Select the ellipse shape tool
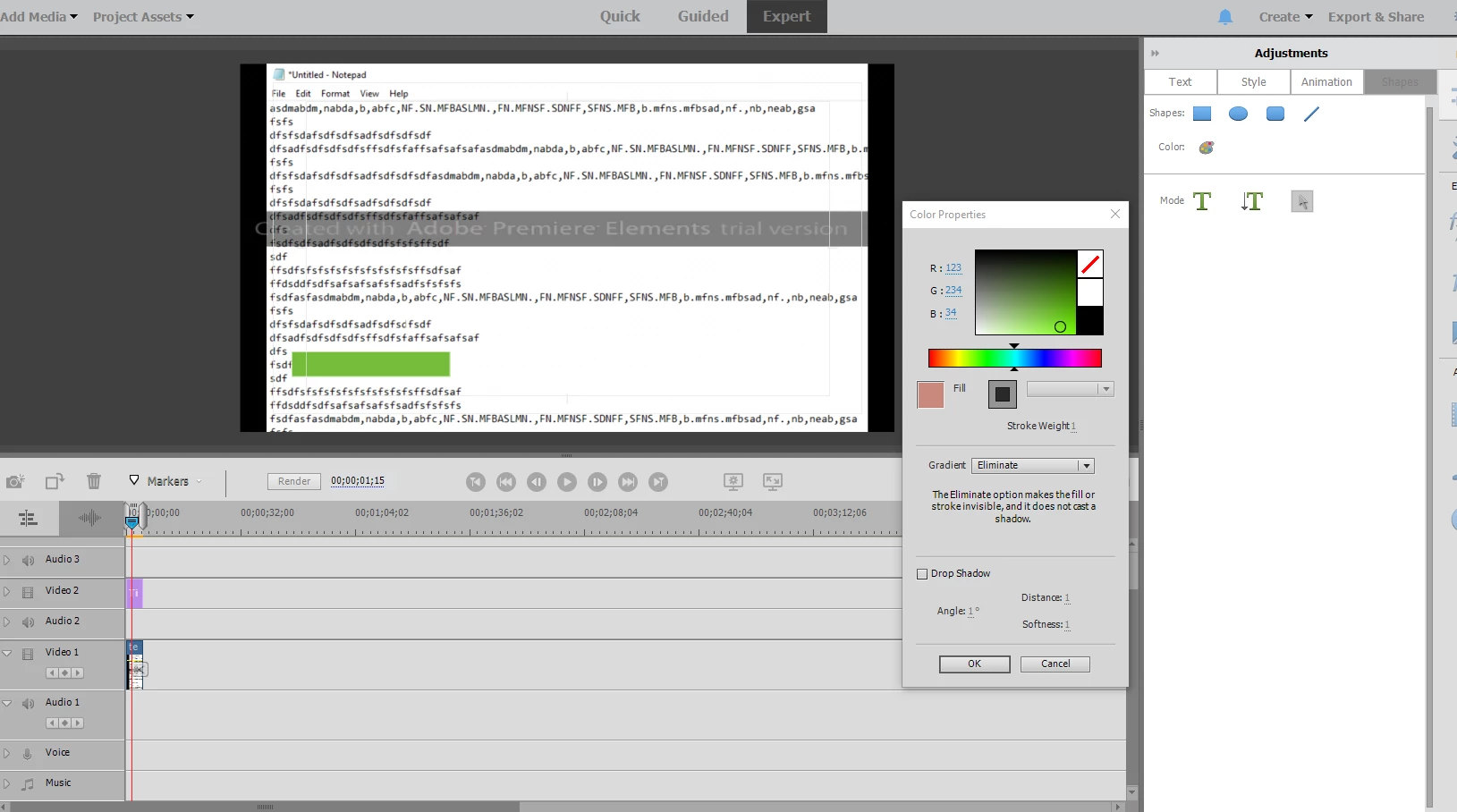Viewport: 1457px width, 812px height. [1238, 114]
